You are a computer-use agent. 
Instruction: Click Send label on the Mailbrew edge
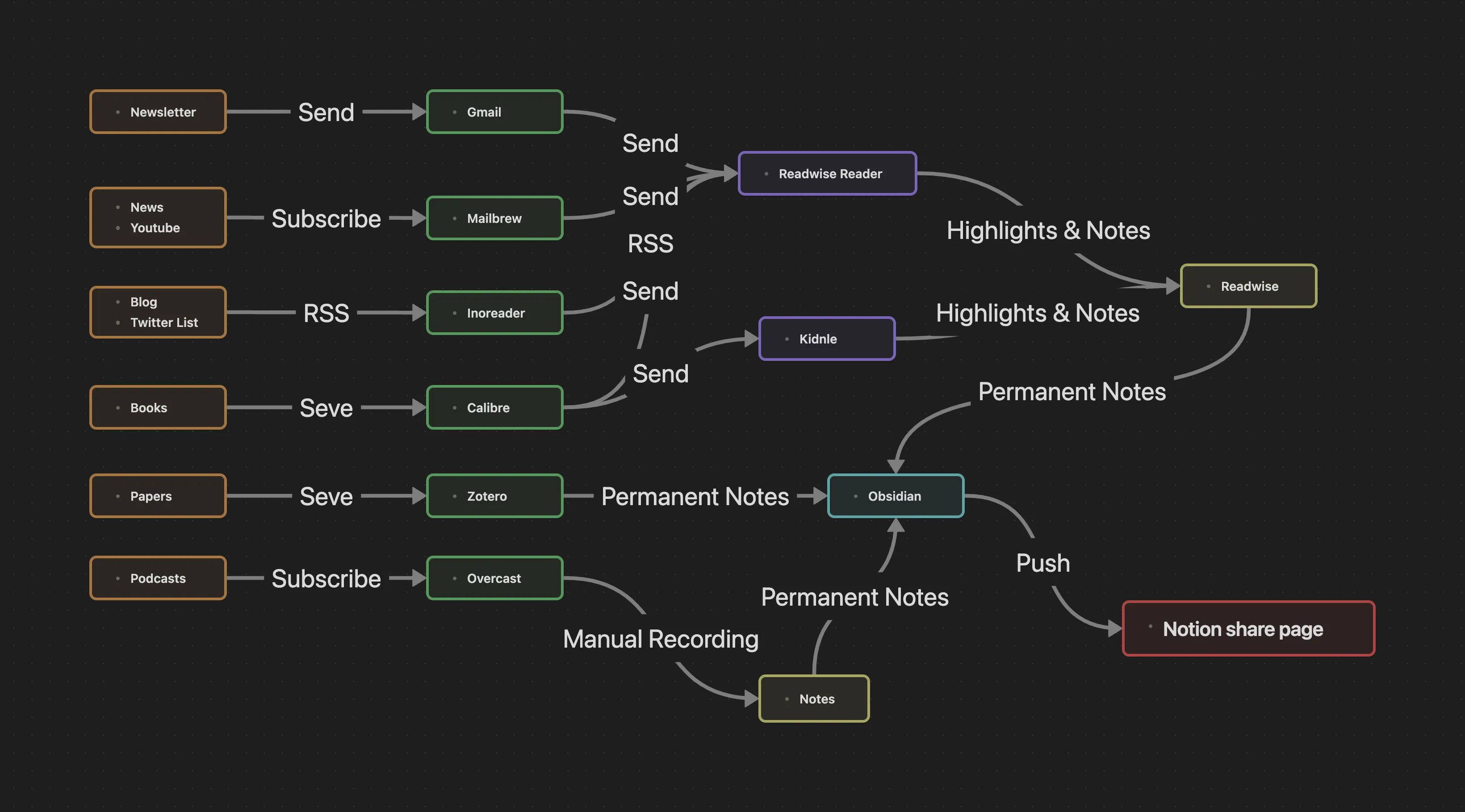pos(651,197)
